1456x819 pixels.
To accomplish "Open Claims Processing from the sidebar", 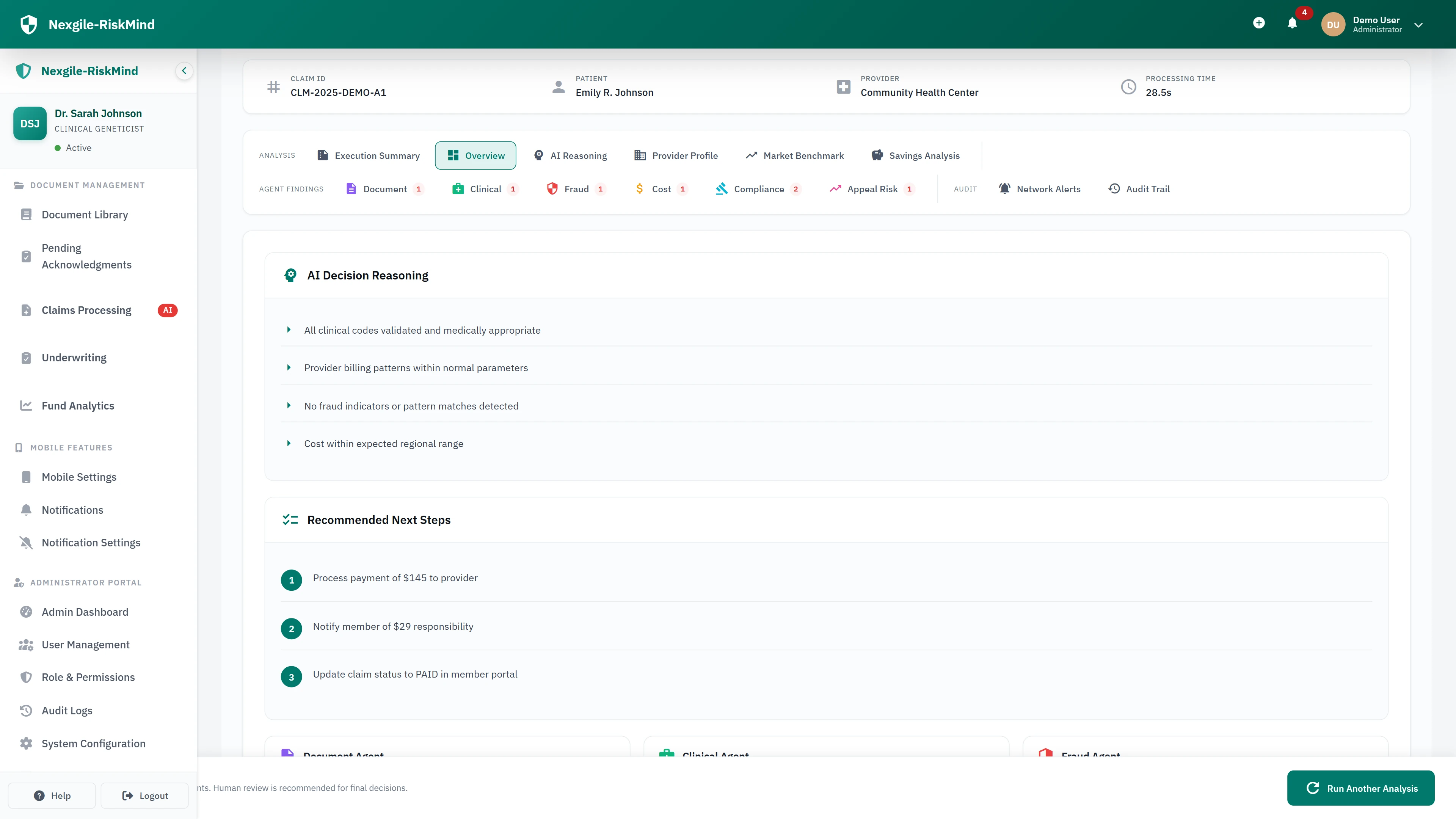I will pyautogui.click(x=86, y=310).
